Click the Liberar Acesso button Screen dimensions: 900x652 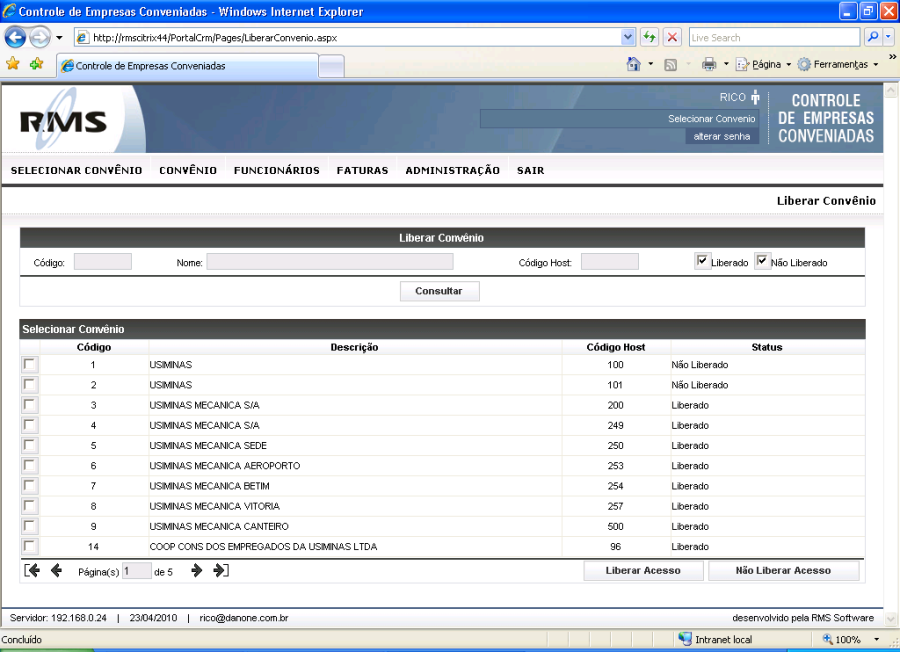(x=643, y=570)
